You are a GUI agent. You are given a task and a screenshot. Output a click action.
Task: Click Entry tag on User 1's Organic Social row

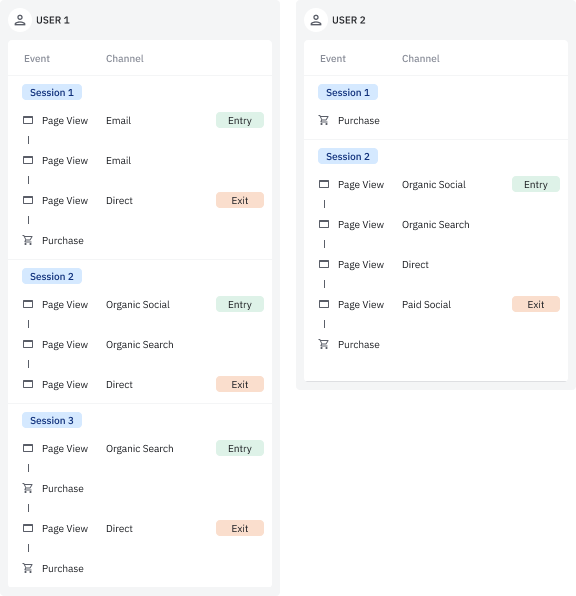point(240,304)
